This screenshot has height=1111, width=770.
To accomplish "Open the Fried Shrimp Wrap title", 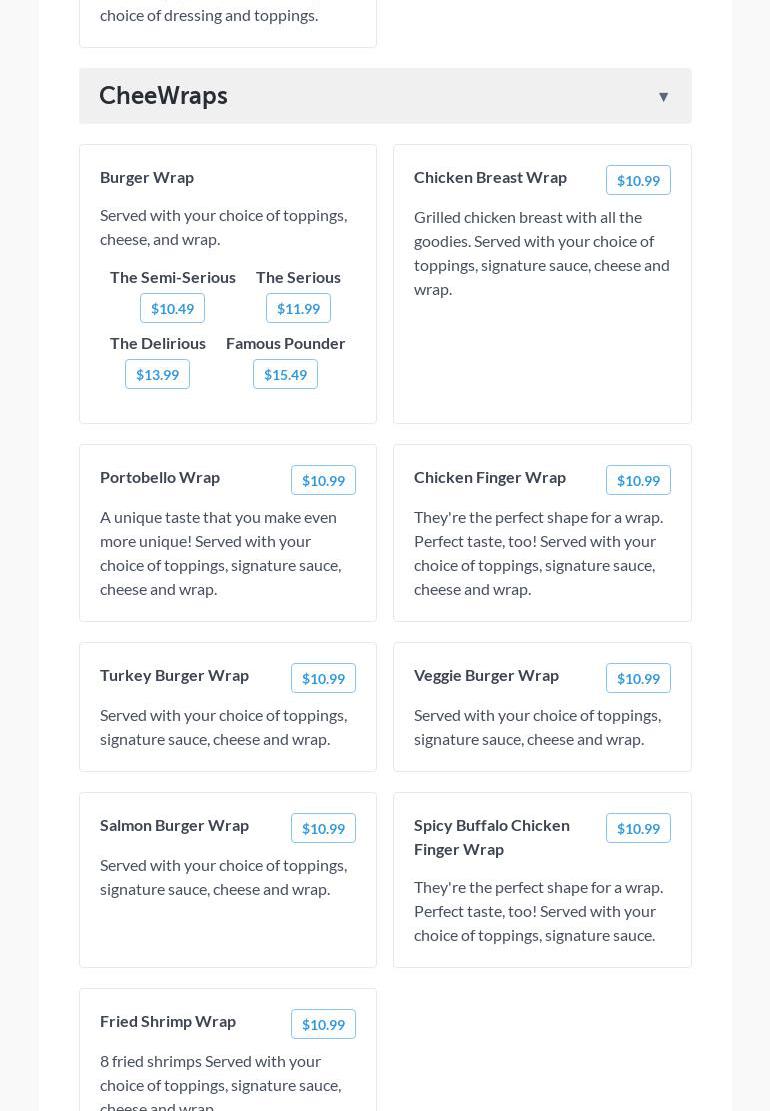I will point(168,1021).
